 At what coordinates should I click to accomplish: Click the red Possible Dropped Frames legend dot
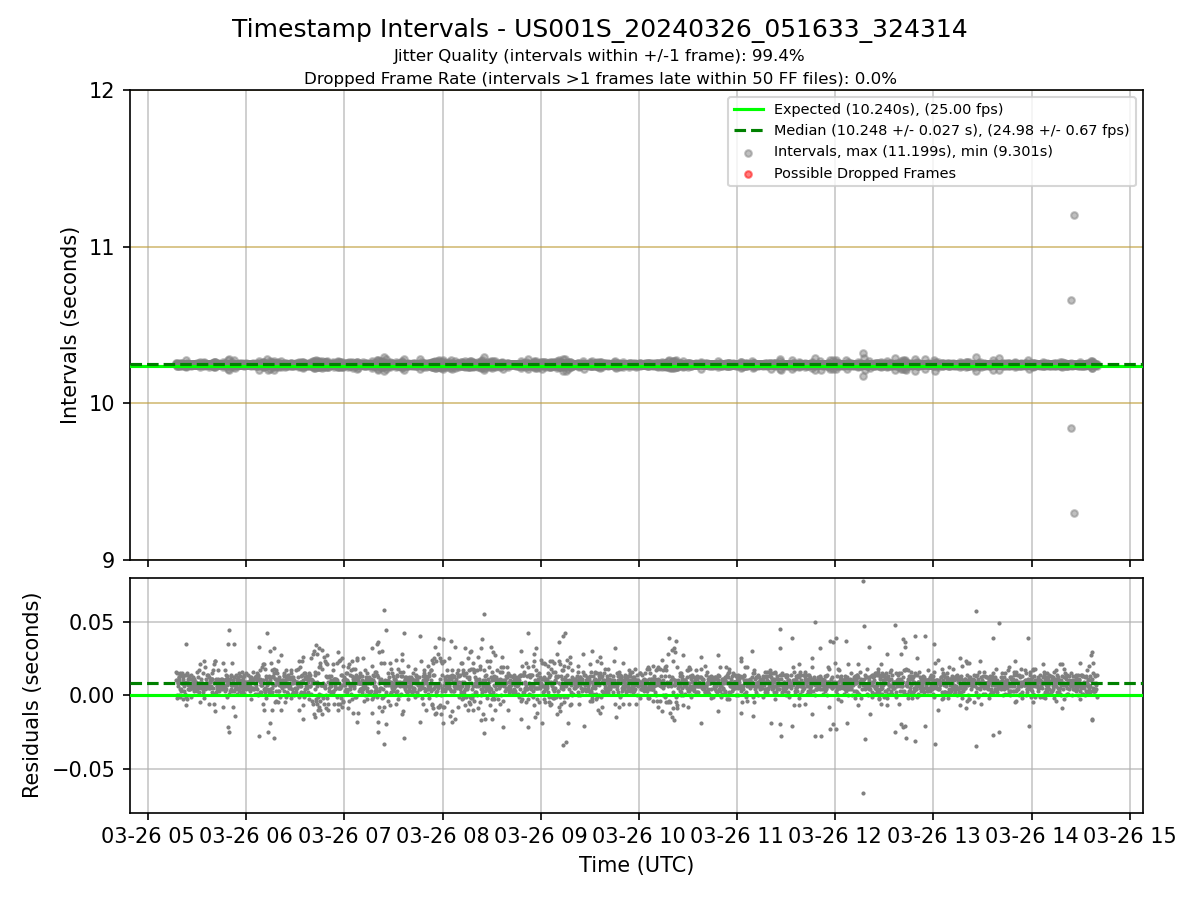(x=750, y=173)
